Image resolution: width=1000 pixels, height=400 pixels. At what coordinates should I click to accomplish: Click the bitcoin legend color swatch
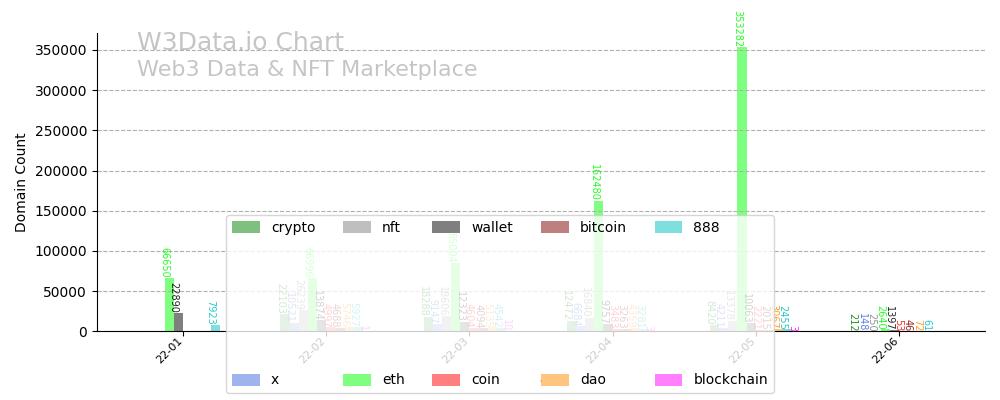pyautogui.click(x=555, y=228)
